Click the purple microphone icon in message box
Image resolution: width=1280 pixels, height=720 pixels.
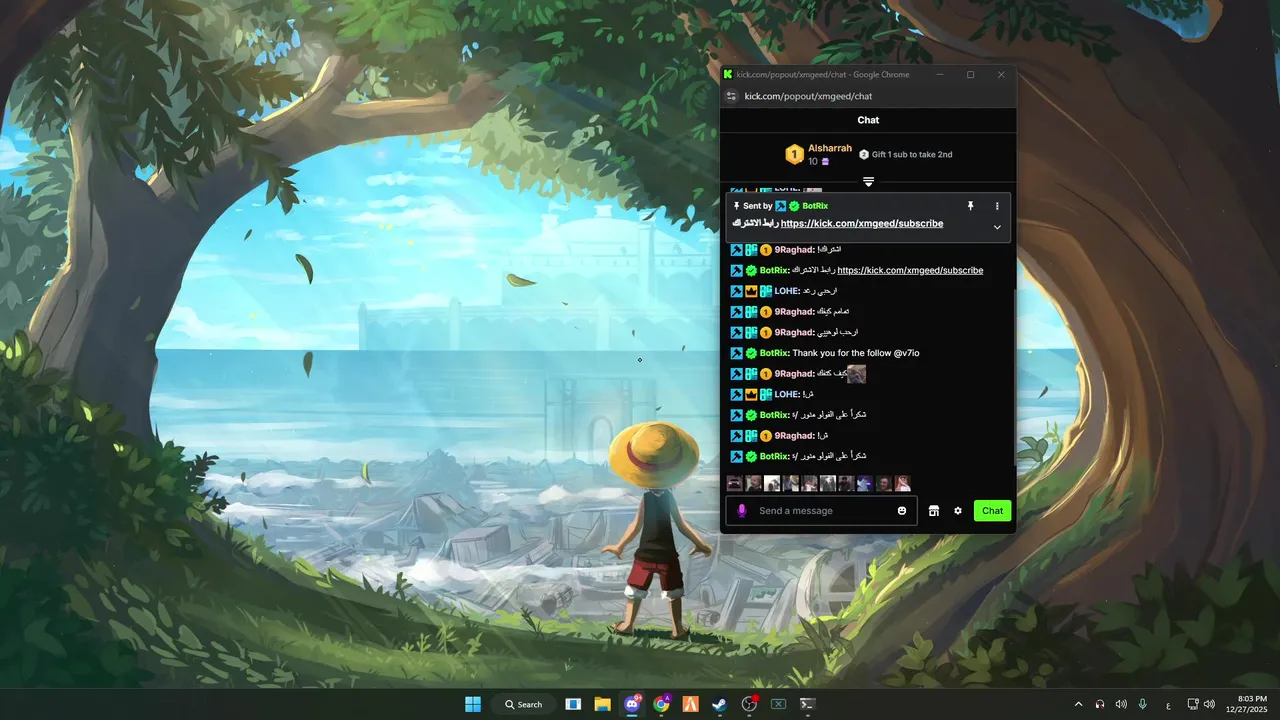pos(741,511)
